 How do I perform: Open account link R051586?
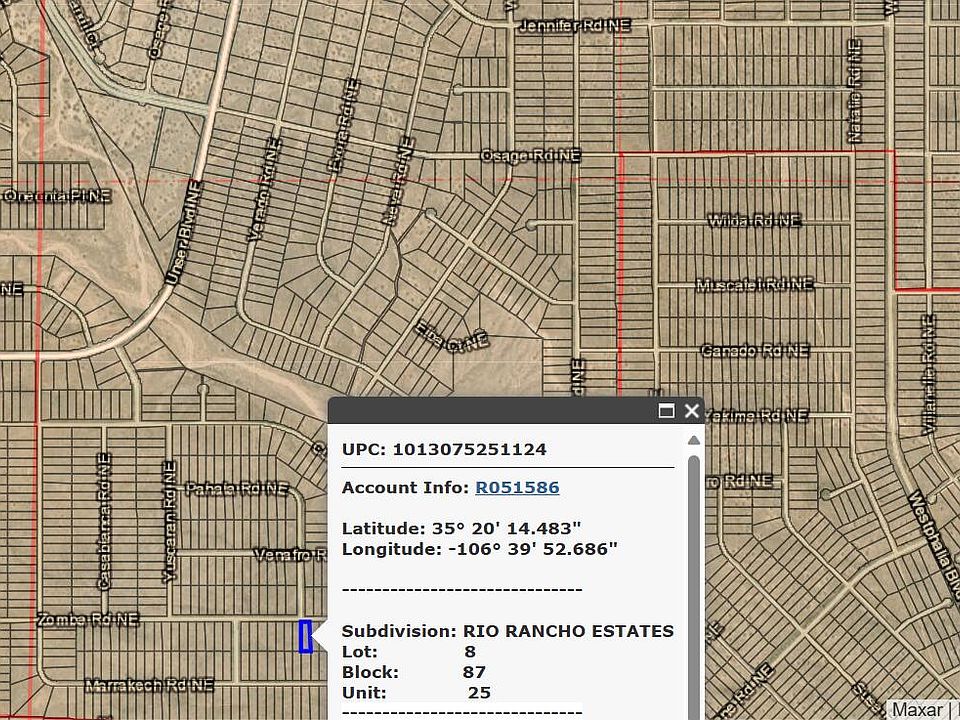(517, 487)
